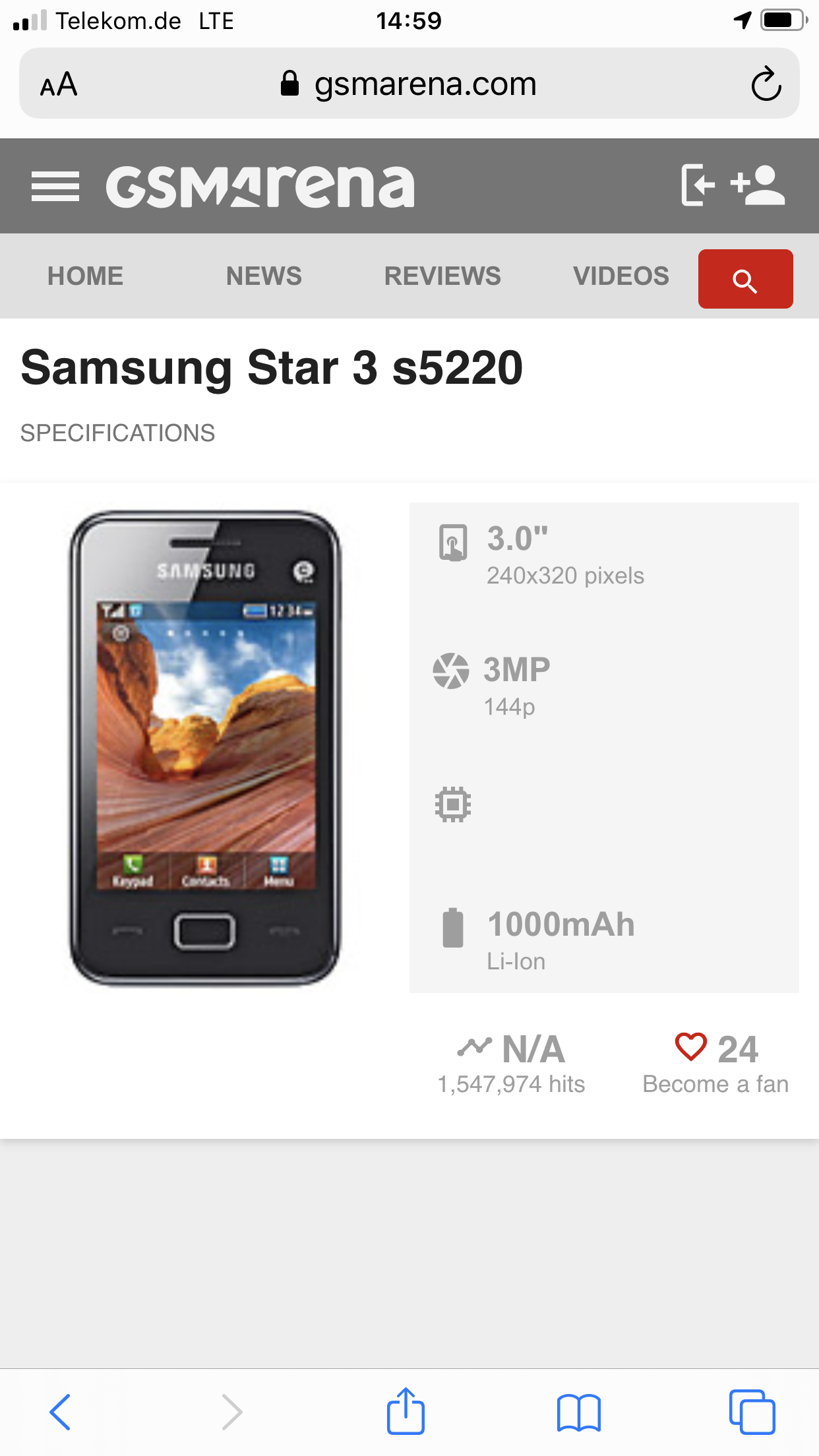Viewport: 819px width, 1456px height.
Task: Open the red search button
Action: coord(745,279)
